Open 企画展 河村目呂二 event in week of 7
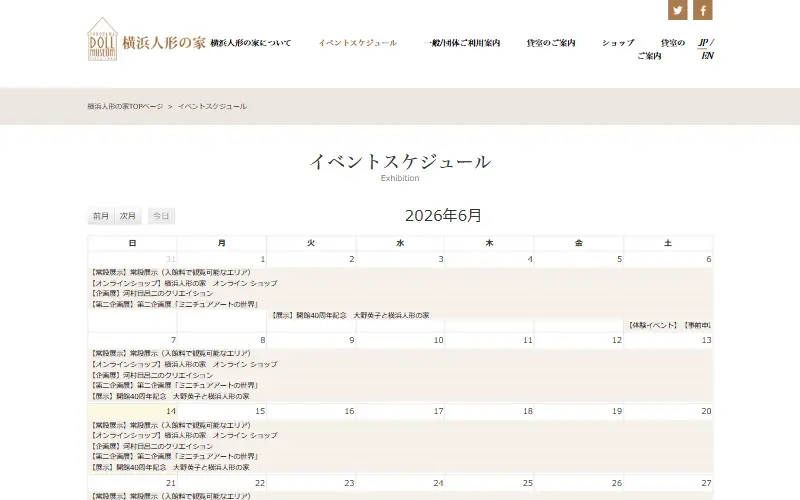This screenshot has height=500, width=800. pyautogui.click(x=400, y=375)
